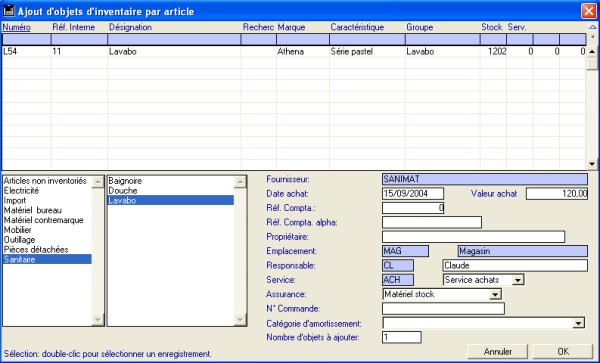Click the filter field under Groupe
Screen dimensions: 600x363
click(443, 39)
